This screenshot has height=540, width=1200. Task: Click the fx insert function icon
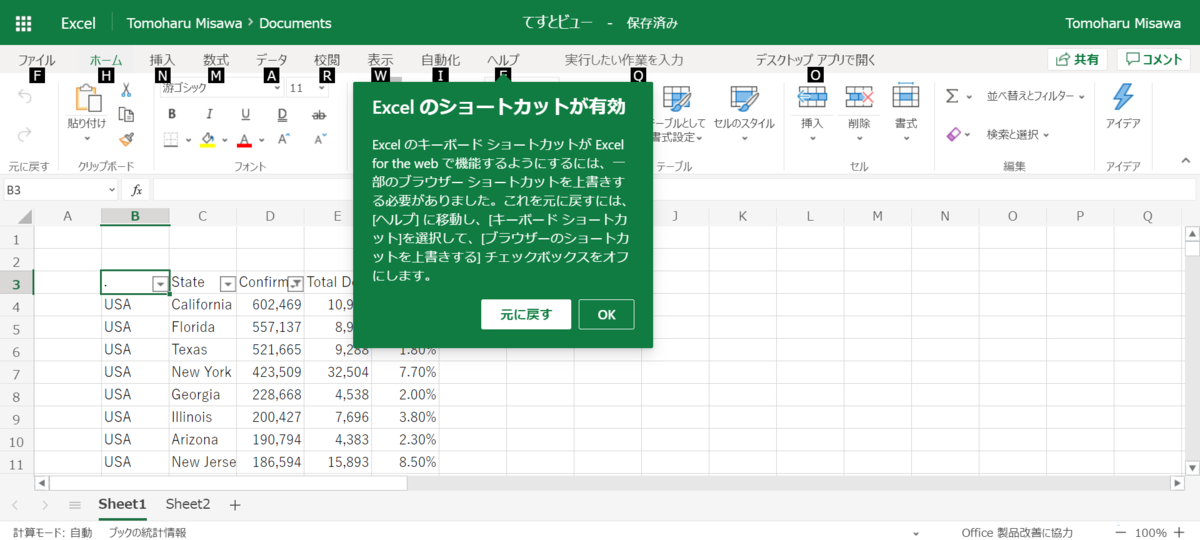pyautogui.click(x=137, y=189)
